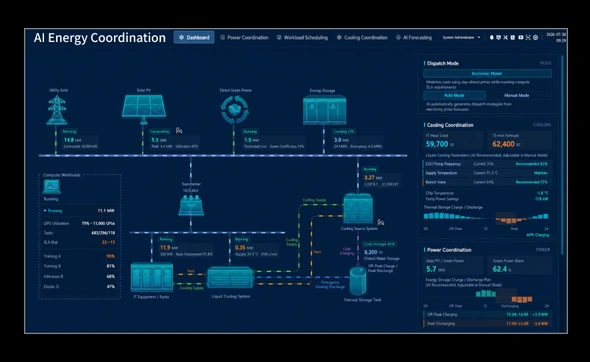Viewport: 590px width, 362px height.
Task: Click the Solar PV panel icon
Action: coord(144,109)
